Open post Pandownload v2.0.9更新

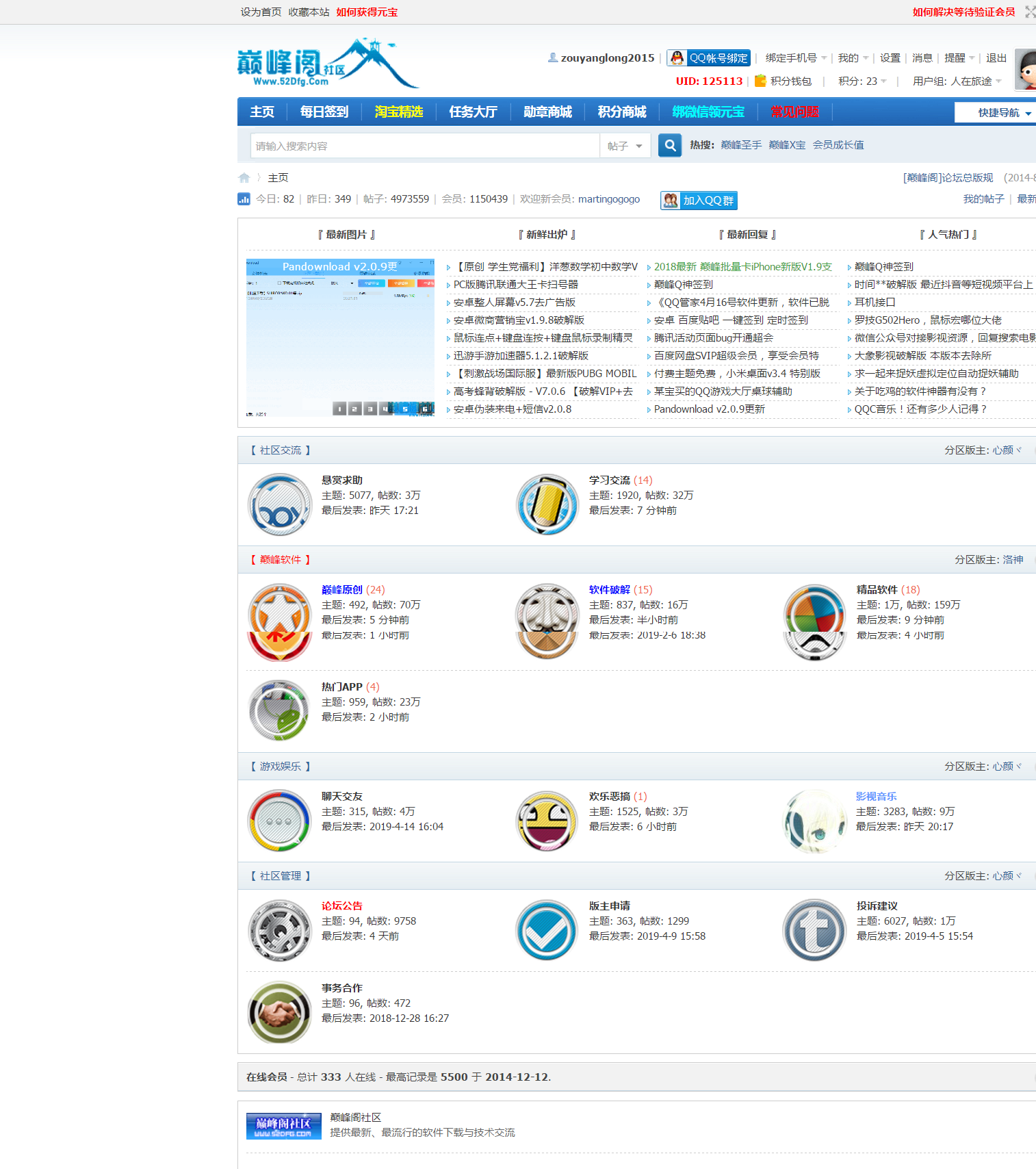coord(710,409)
